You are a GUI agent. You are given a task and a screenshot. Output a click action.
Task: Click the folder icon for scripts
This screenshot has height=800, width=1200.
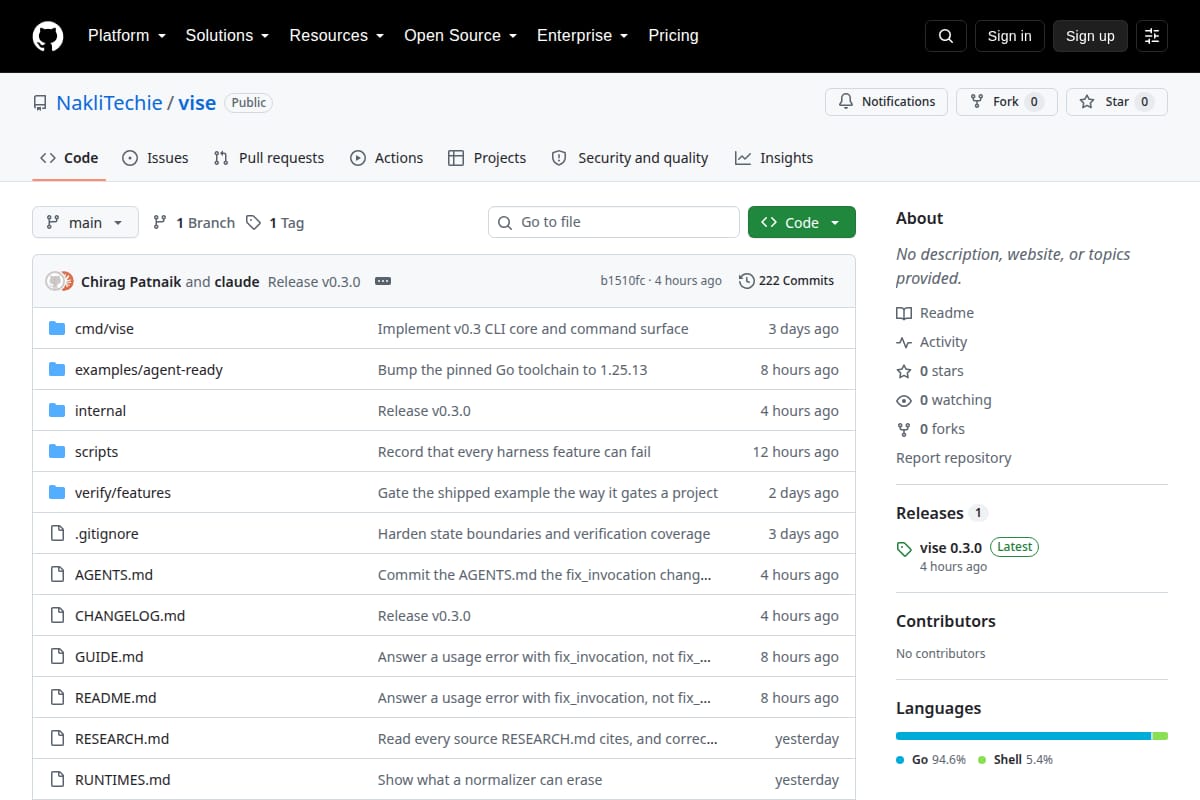click(57, 452)
